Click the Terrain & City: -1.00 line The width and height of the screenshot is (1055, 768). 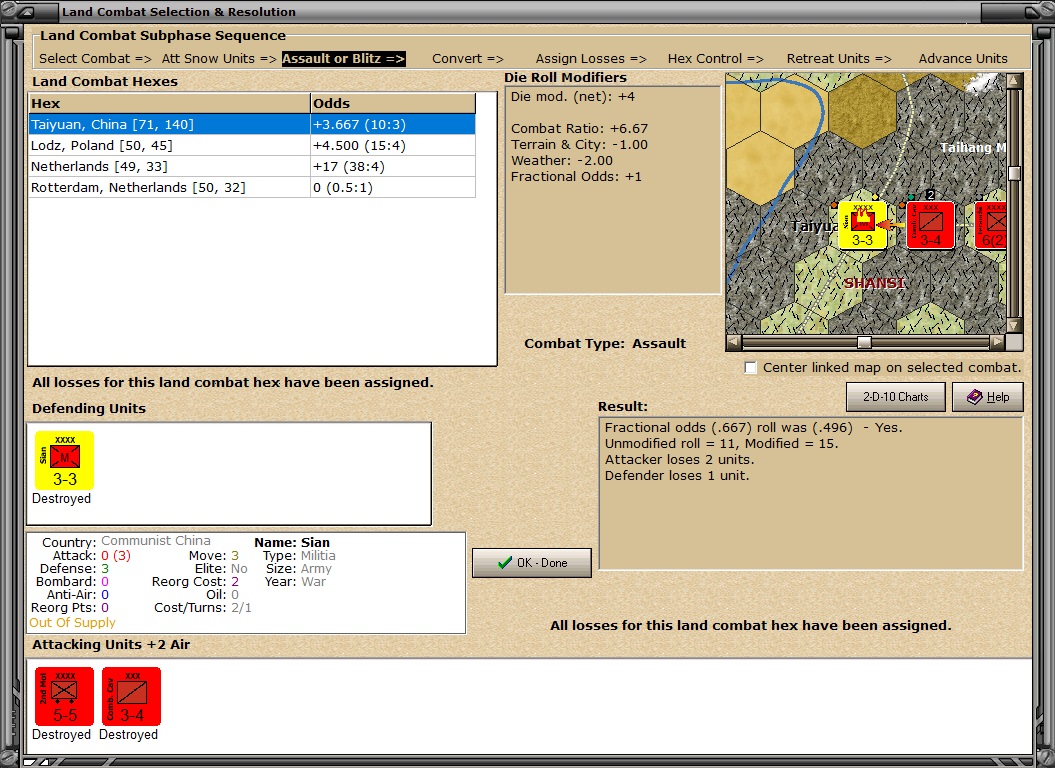pos(579,145)
